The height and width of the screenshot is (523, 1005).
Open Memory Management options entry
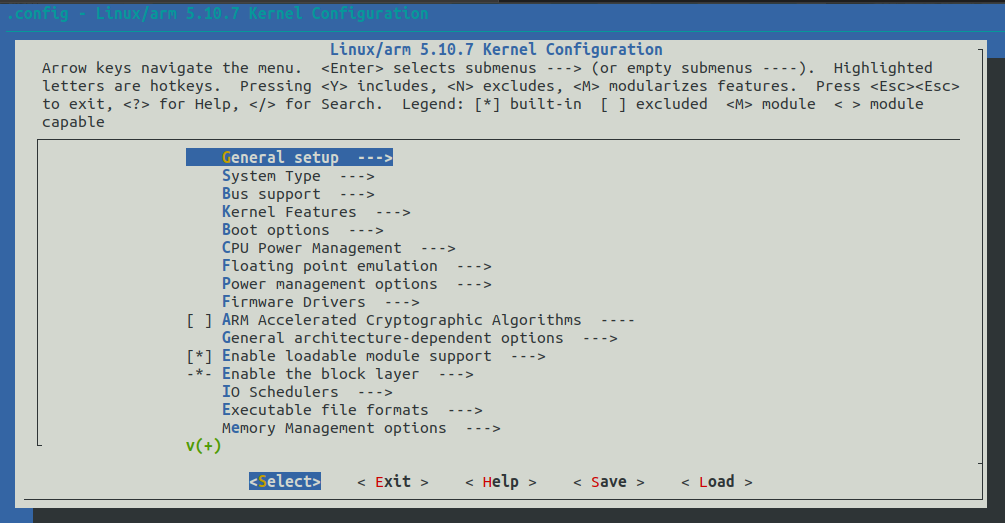(361, 428)
